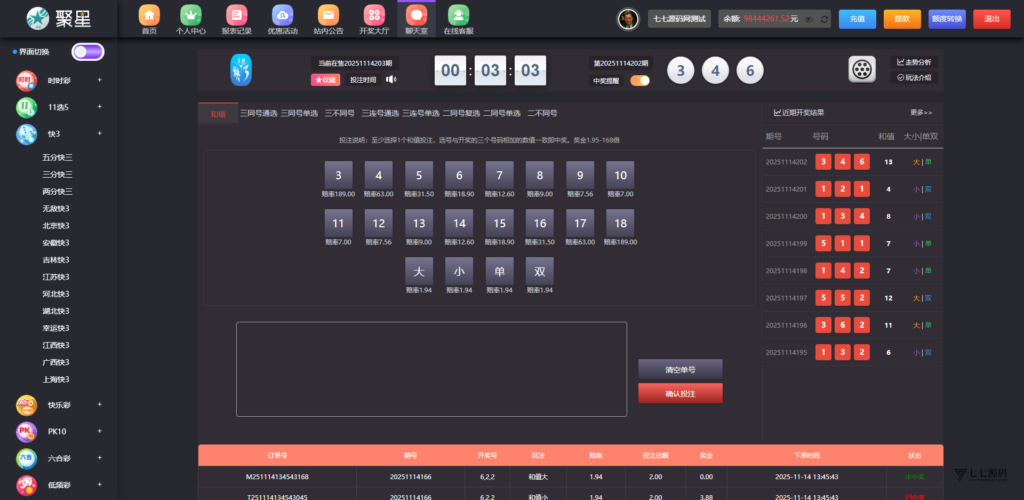Select 单 odd bet option
The width and height of the screenshot is (1024, 500).
[500, 271]
